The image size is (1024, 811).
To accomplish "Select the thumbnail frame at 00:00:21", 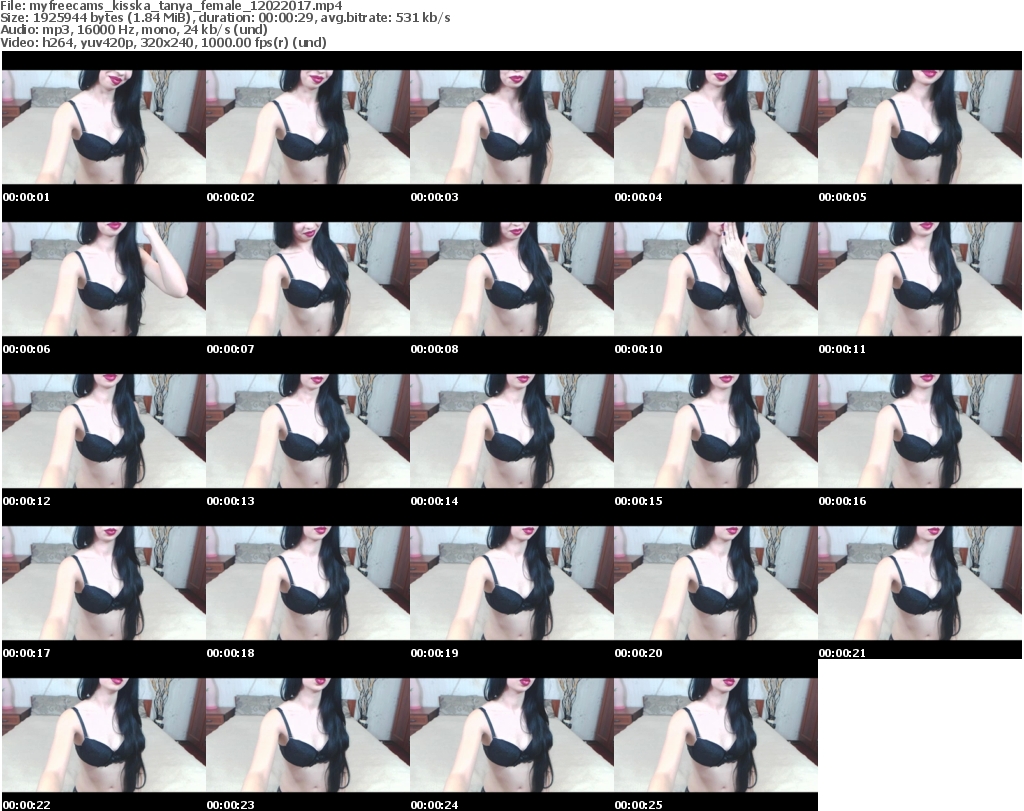I will 920,583.
